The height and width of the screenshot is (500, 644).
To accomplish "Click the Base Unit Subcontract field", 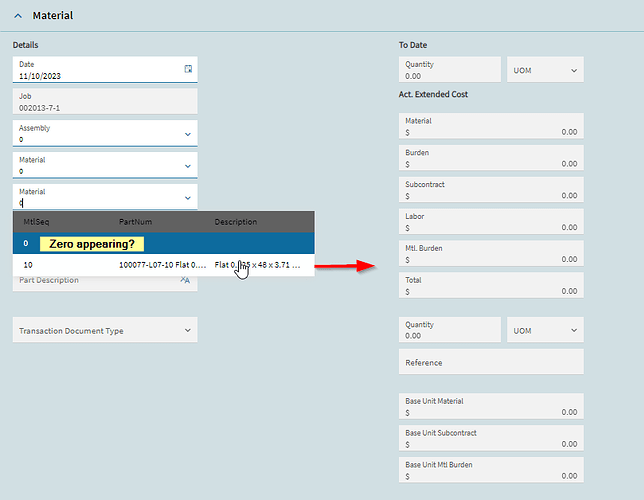I will pos(491,438).
